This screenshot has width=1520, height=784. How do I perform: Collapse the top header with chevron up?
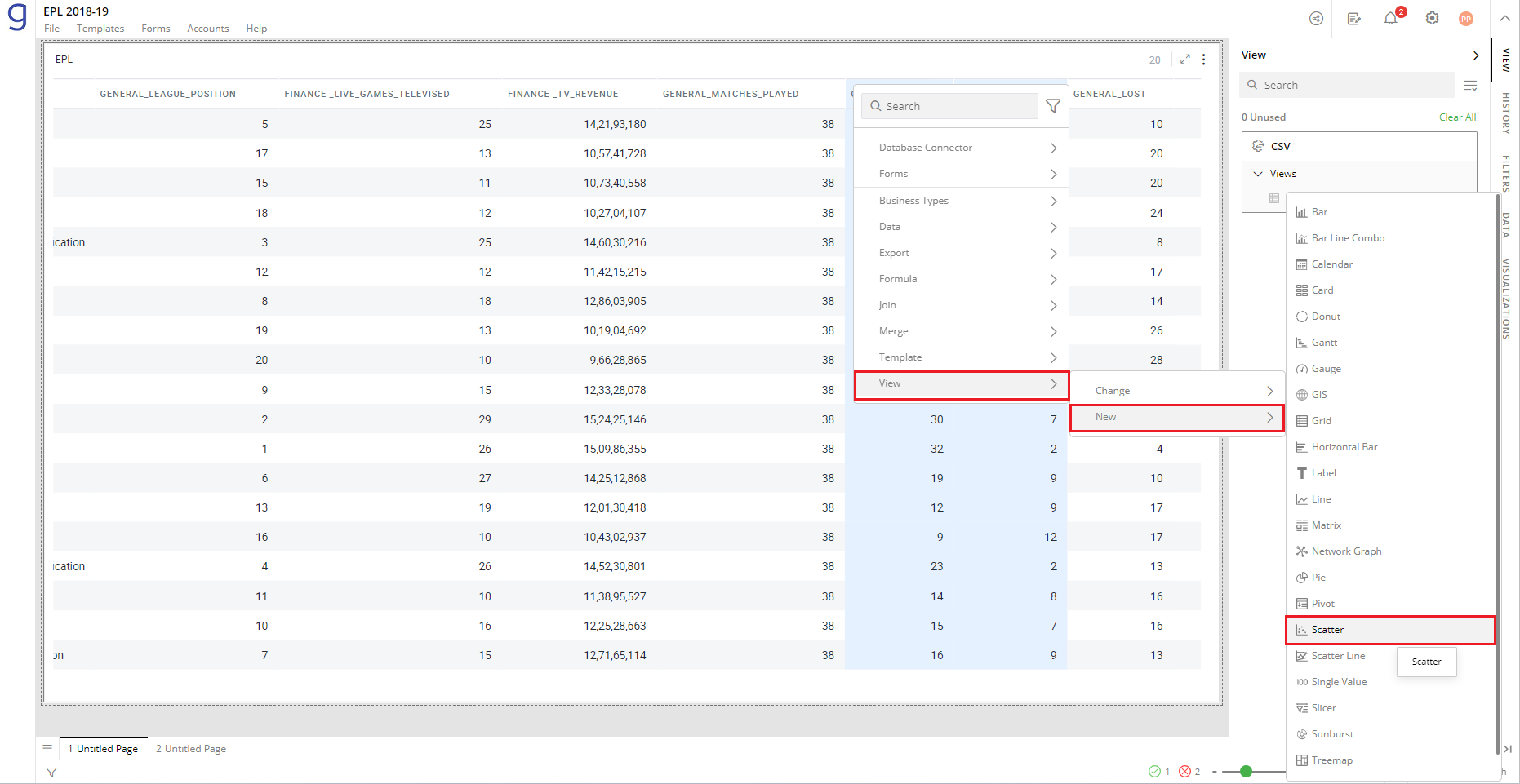1504,18
